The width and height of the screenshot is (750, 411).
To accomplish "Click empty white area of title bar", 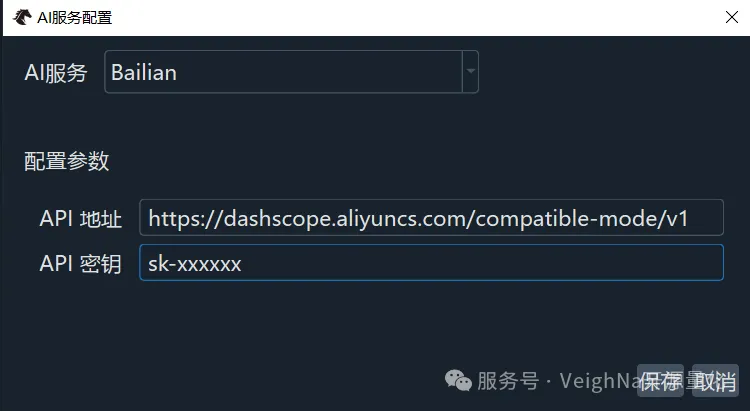I will pos(407,18).
